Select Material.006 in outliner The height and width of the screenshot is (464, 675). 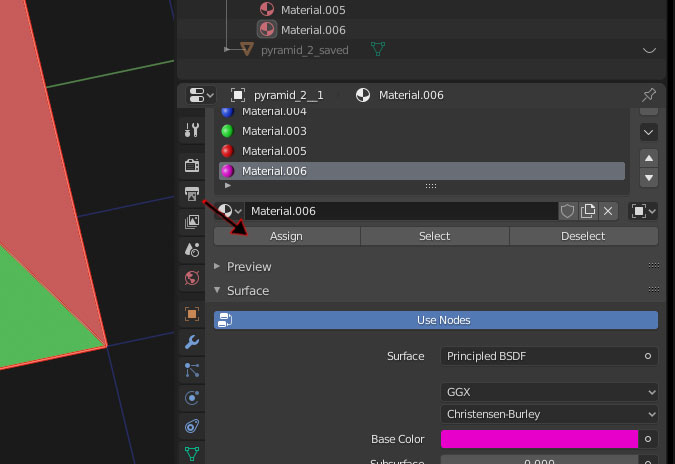coord(313,30)
